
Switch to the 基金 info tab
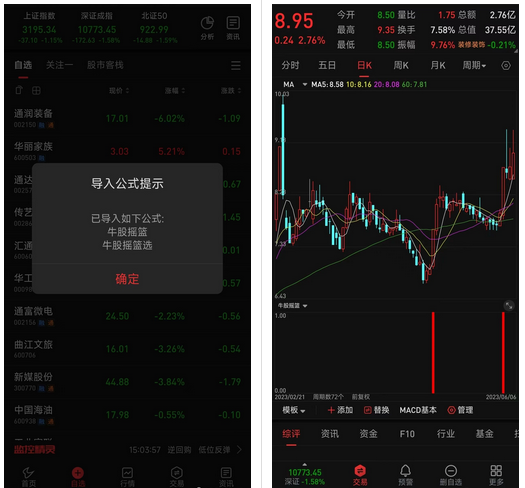[x=484, y=434]
